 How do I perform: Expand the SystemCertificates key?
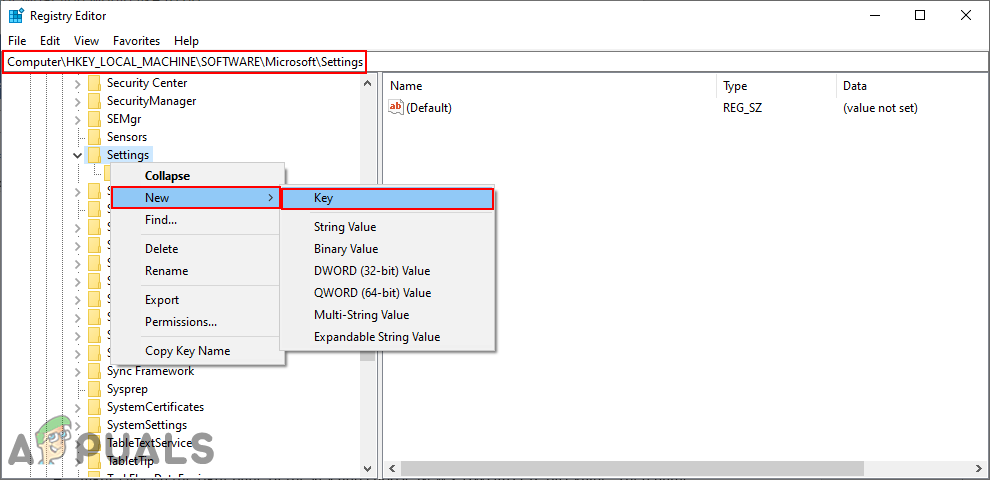coord(78,407)
